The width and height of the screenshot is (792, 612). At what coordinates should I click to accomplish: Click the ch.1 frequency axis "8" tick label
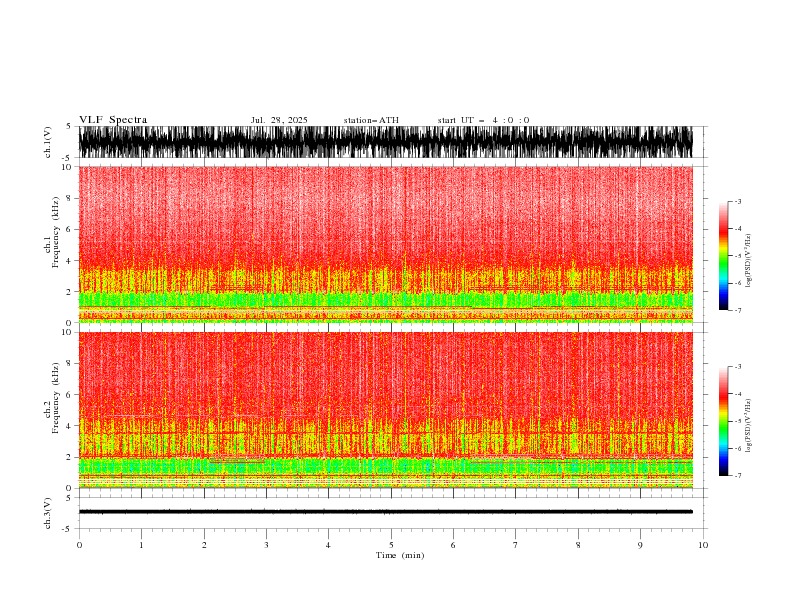pyautogui.click(x=69, y=198)
